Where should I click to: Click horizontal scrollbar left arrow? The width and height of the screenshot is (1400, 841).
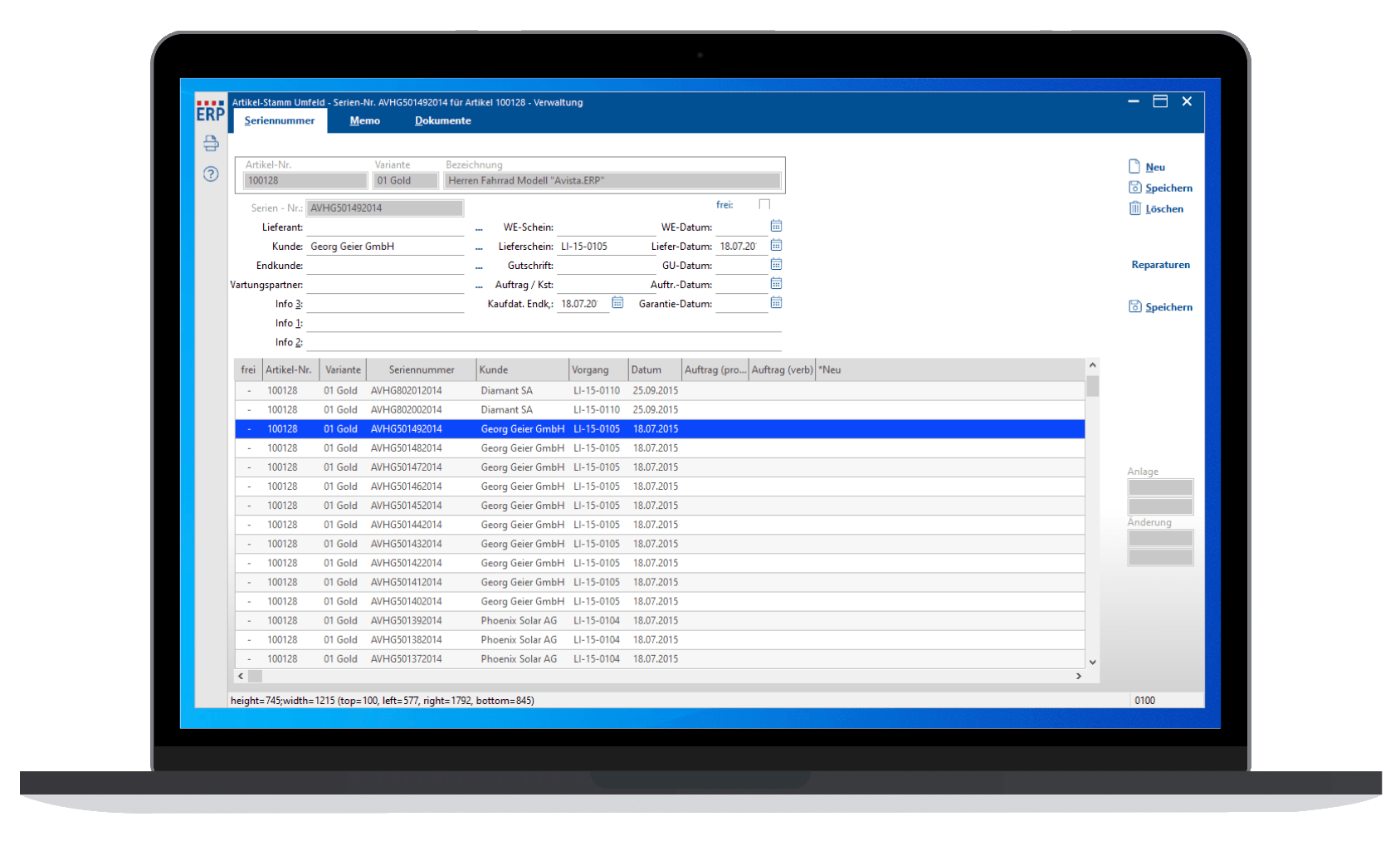[x=241, y=676]
